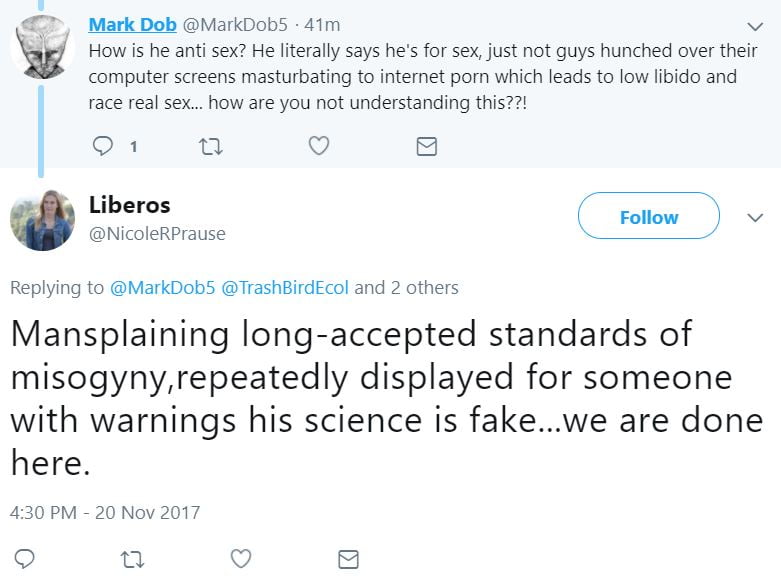The image size is (781, 576).
Task: Click the @NicoleRPrause handle
Action: tap(157, 233)
